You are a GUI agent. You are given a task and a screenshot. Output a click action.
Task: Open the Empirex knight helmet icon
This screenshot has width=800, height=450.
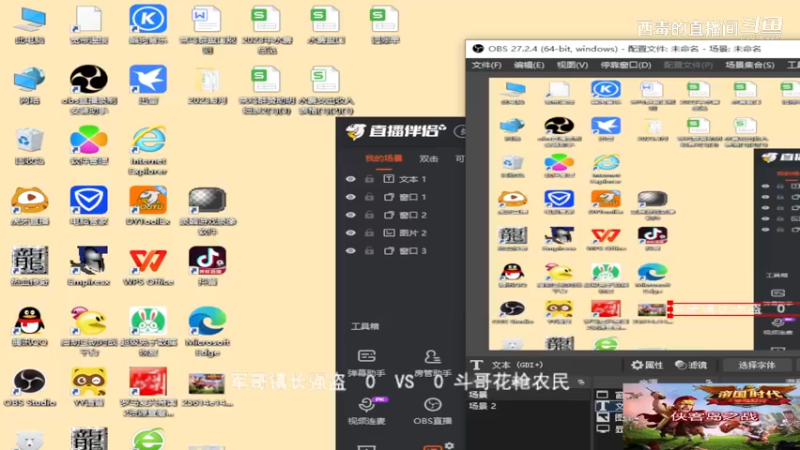pyautogui.click(x=89, y=265)
